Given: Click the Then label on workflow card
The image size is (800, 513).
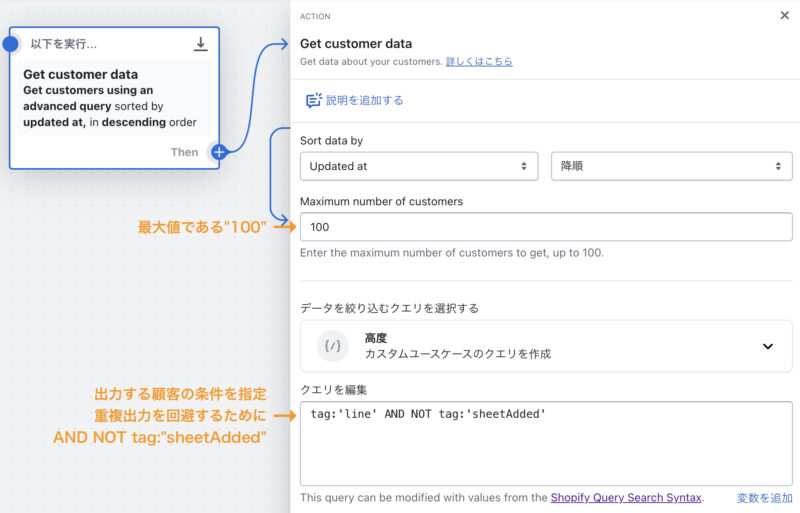Looking at the screenshot, I should pos(184,152).
